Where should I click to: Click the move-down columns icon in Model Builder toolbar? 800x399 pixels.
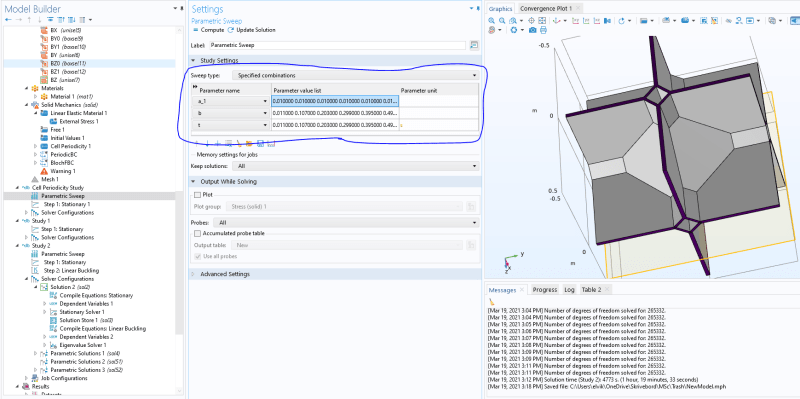(71, 19)
